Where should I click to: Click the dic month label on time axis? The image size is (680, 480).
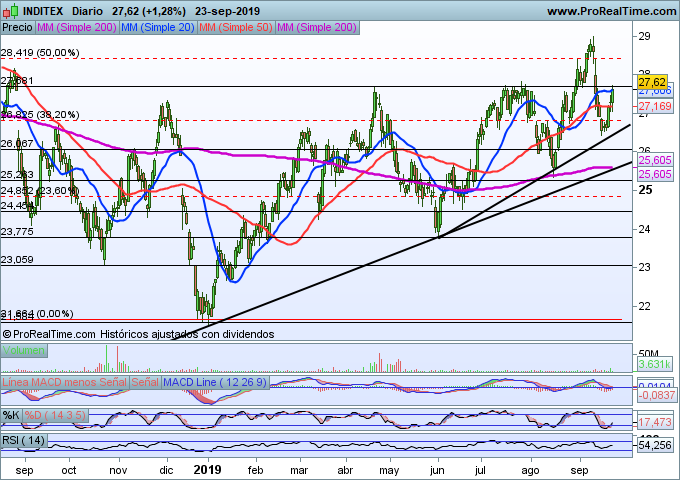[x=167, y=470]
